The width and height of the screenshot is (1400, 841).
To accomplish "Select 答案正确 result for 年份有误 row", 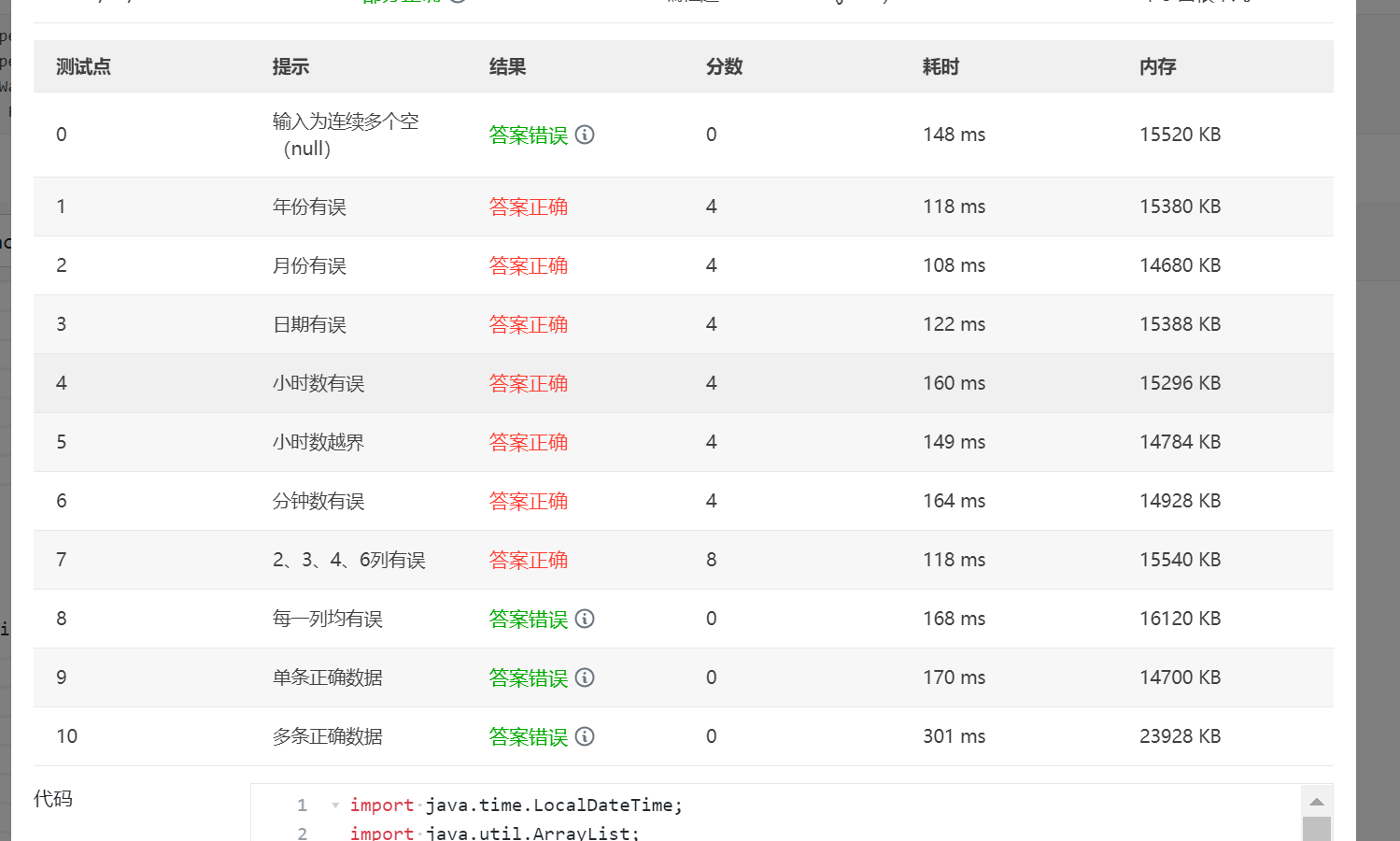I will (529, 207).
